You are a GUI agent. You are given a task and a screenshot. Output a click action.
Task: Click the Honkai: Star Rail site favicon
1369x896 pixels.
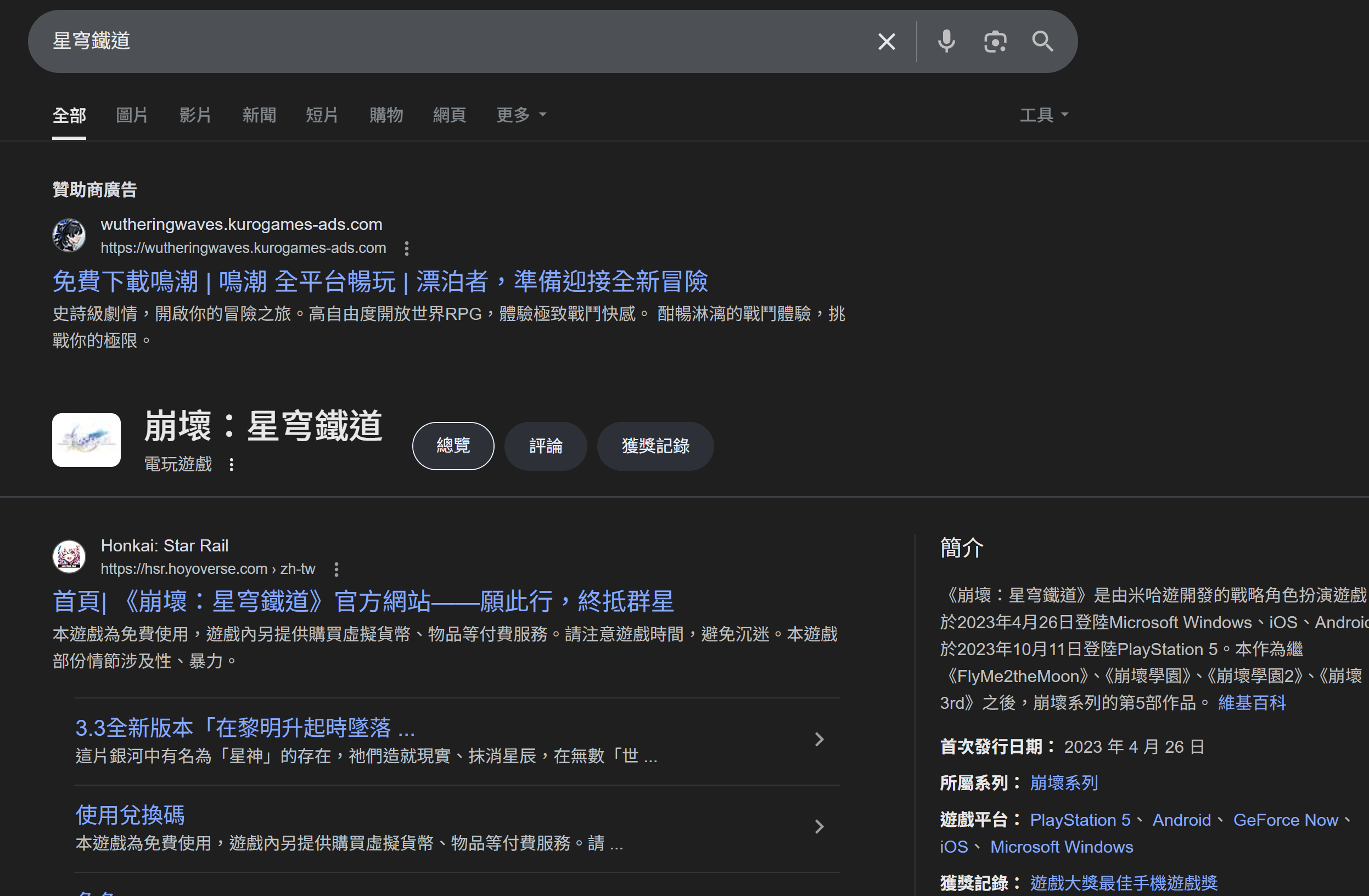69,556
